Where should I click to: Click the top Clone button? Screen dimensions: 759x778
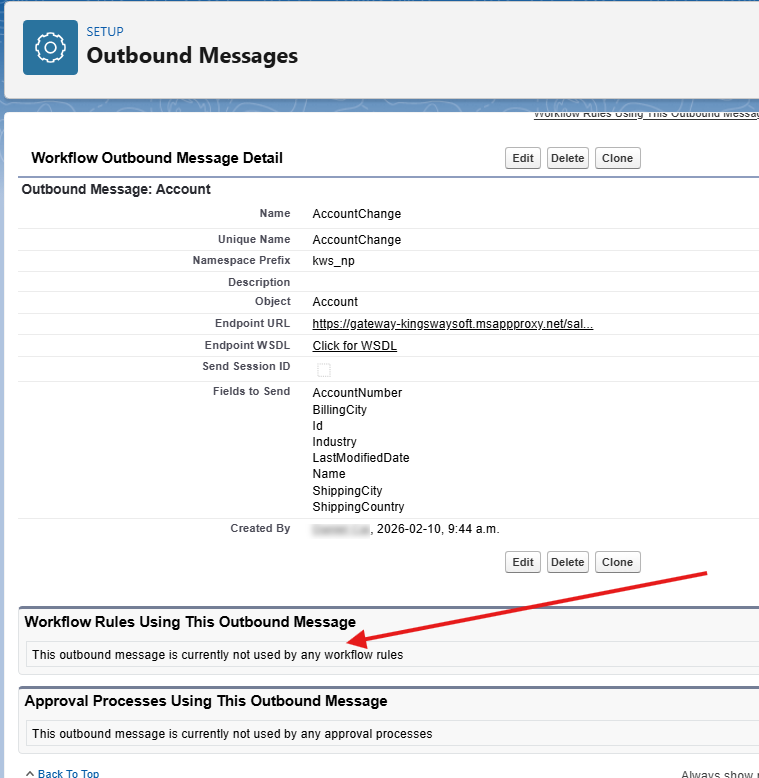(x=617, y=158)
